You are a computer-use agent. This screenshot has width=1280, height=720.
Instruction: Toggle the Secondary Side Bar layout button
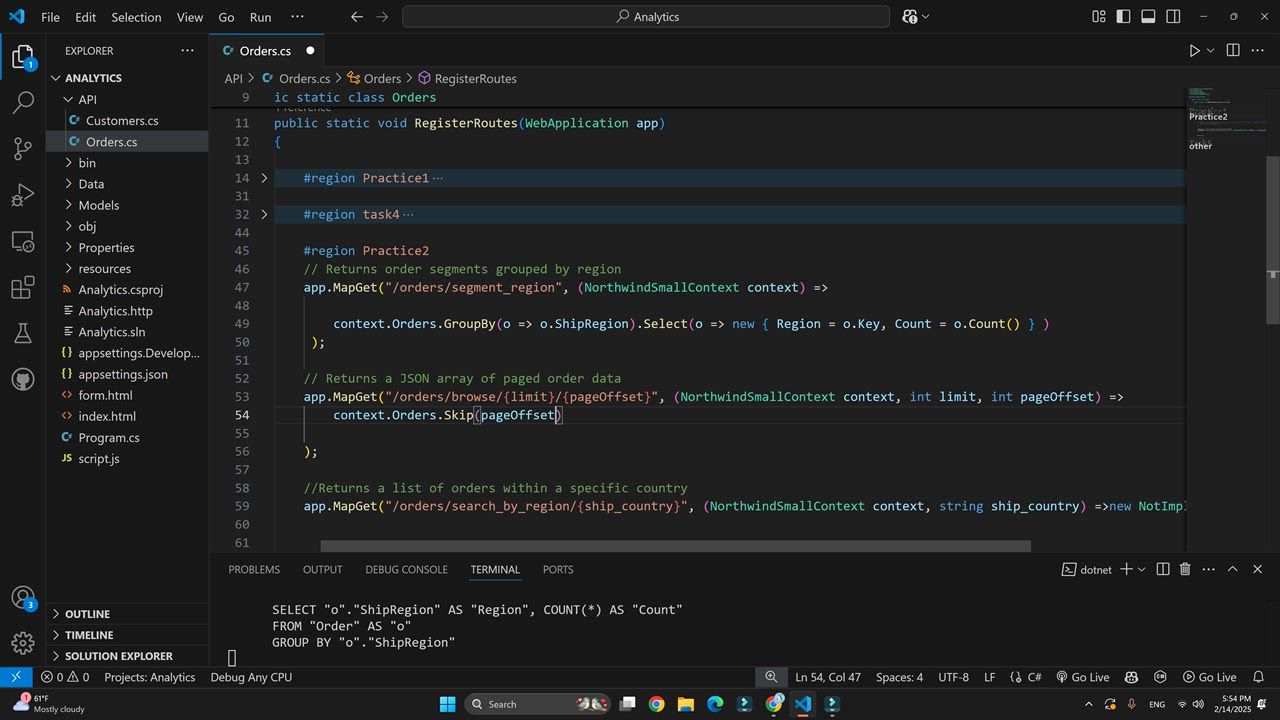pyautogui.click(x=1173, y=17)
